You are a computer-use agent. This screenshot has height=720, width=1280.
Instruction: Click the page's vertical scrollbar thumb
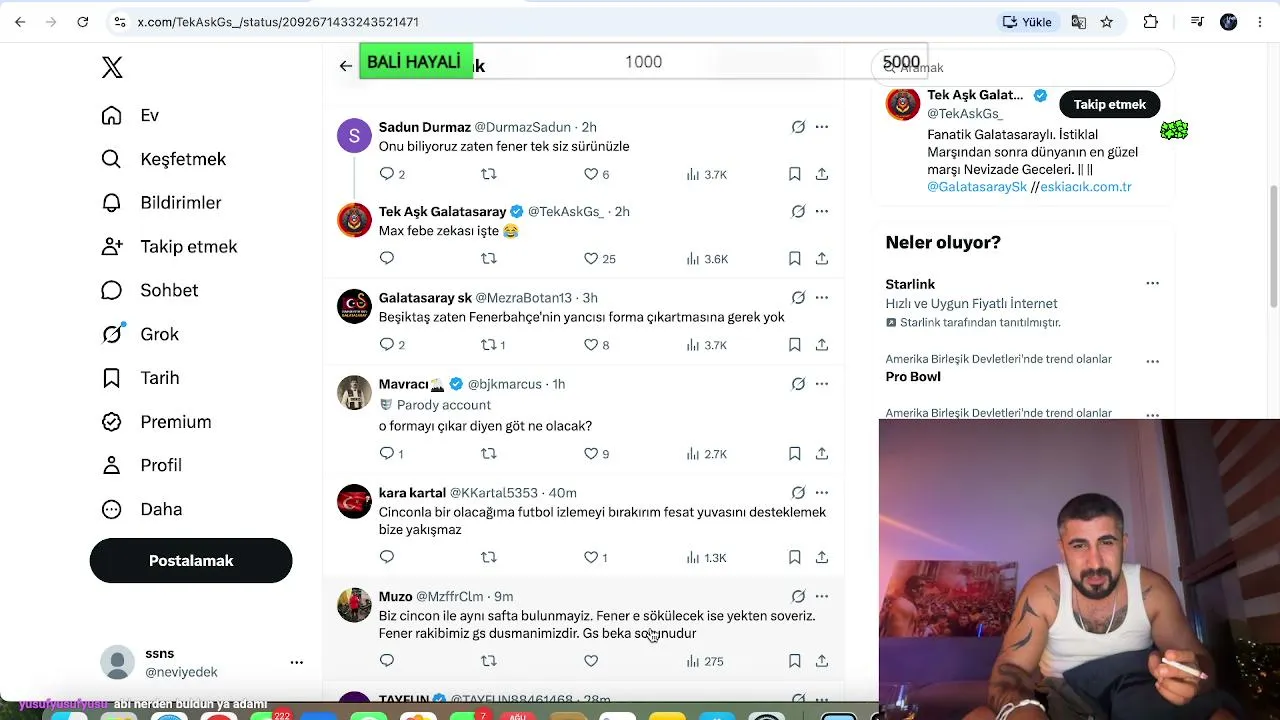pyautogui.click(x=1273, y=247)
